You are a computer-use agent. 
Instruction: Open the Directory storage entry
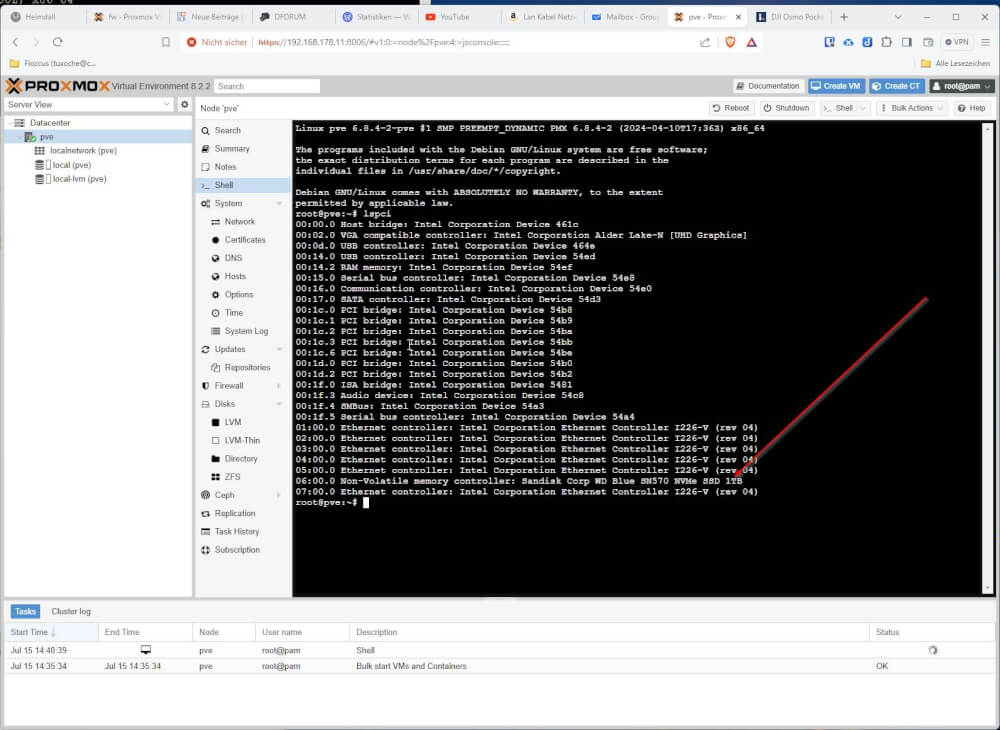point(240,458)
